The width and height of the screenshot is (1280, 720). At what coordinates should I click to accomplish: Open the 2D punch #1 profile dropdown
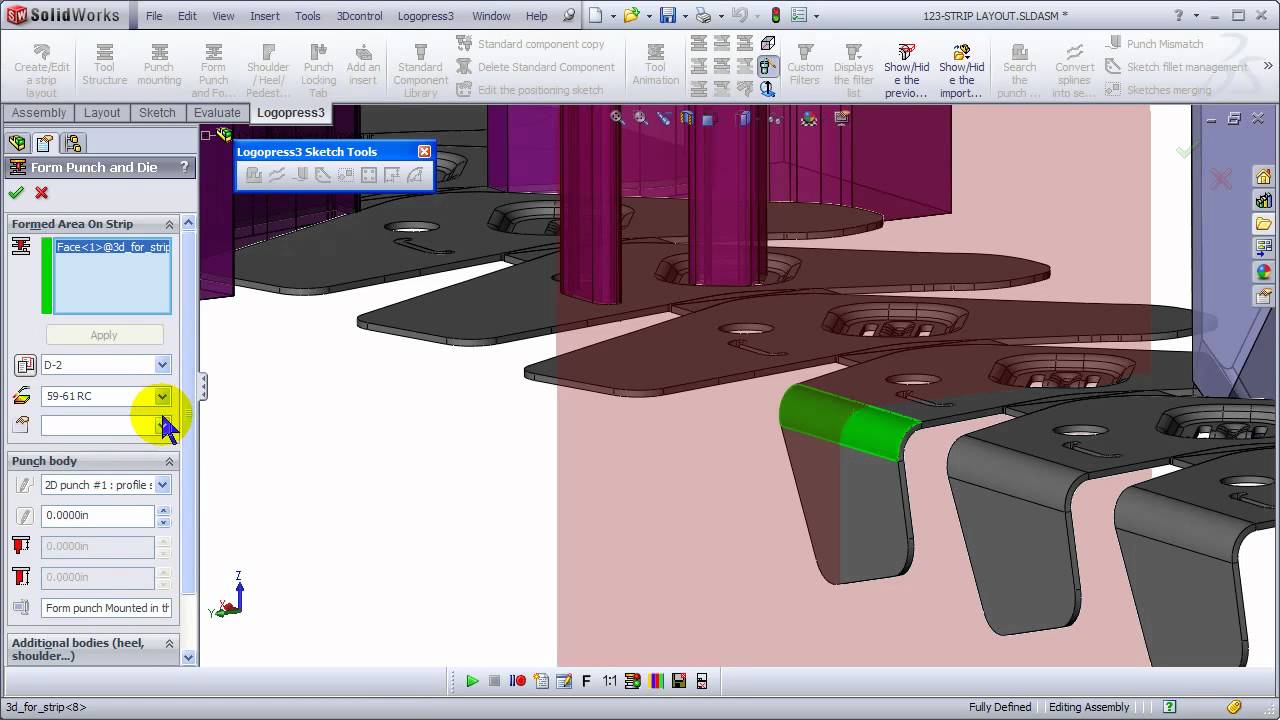162,485
